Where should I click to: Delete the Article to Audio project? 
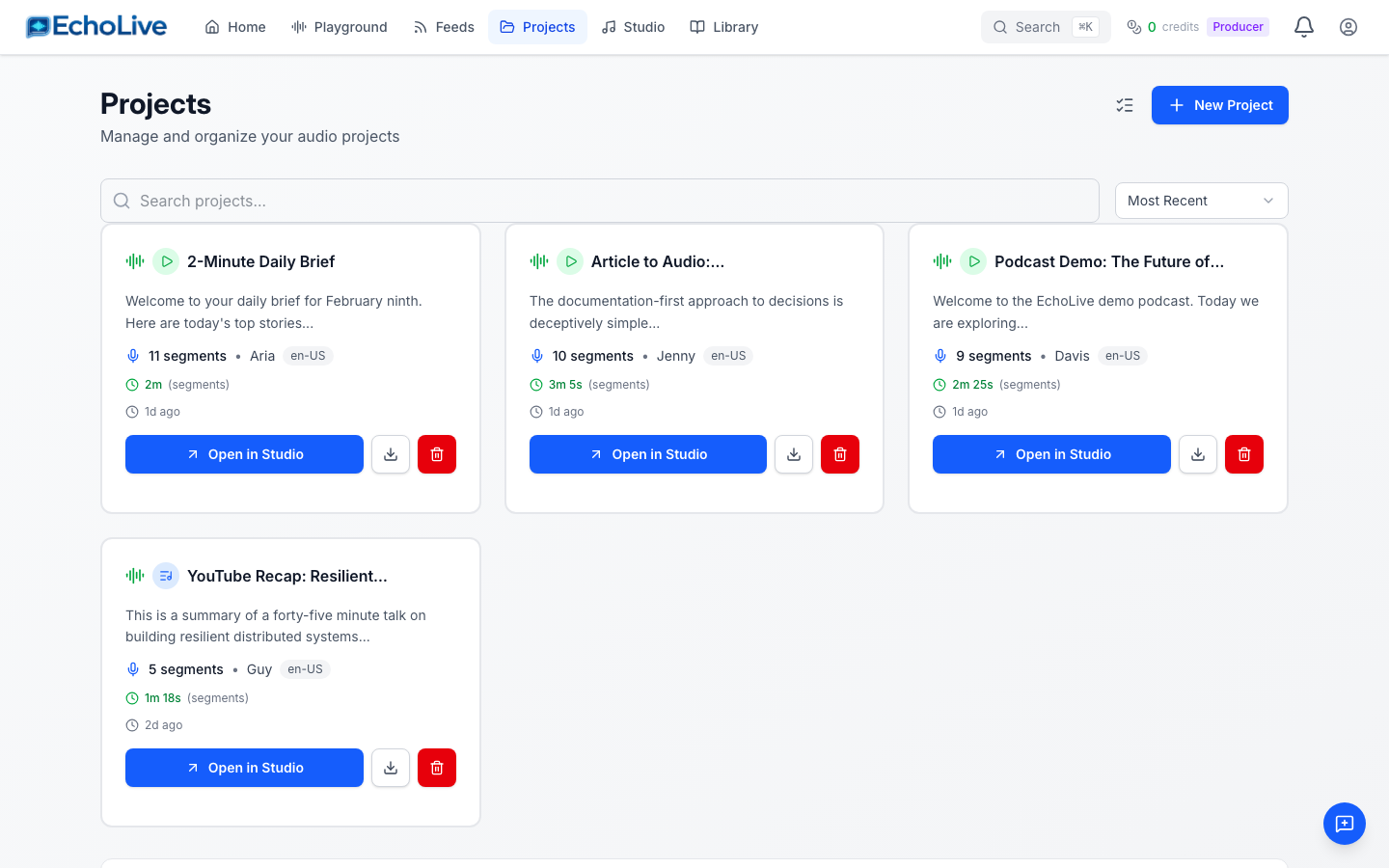point(839,454)
